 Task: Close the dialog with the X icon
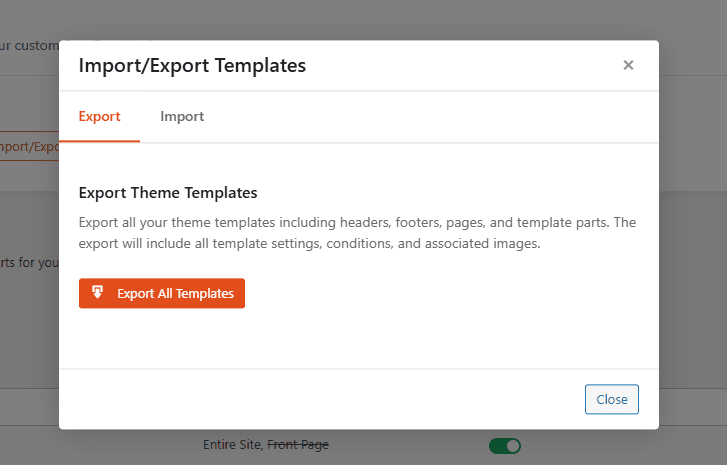pos(628,66)
